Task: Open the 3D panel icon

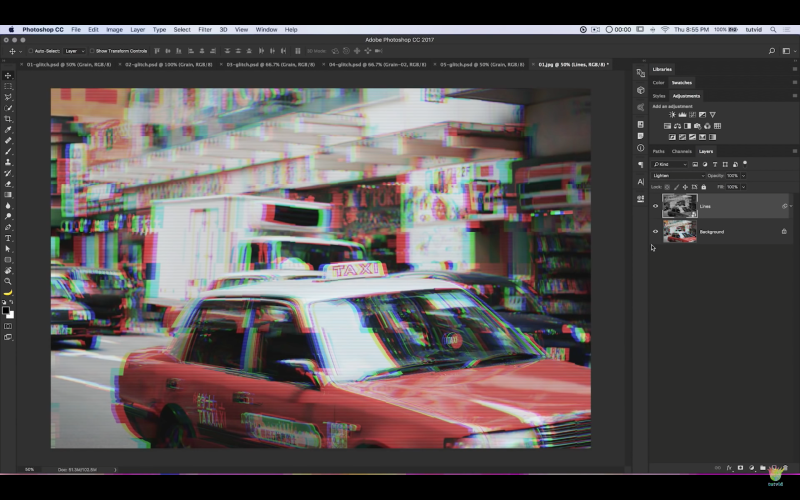Action: coord(641,90)
